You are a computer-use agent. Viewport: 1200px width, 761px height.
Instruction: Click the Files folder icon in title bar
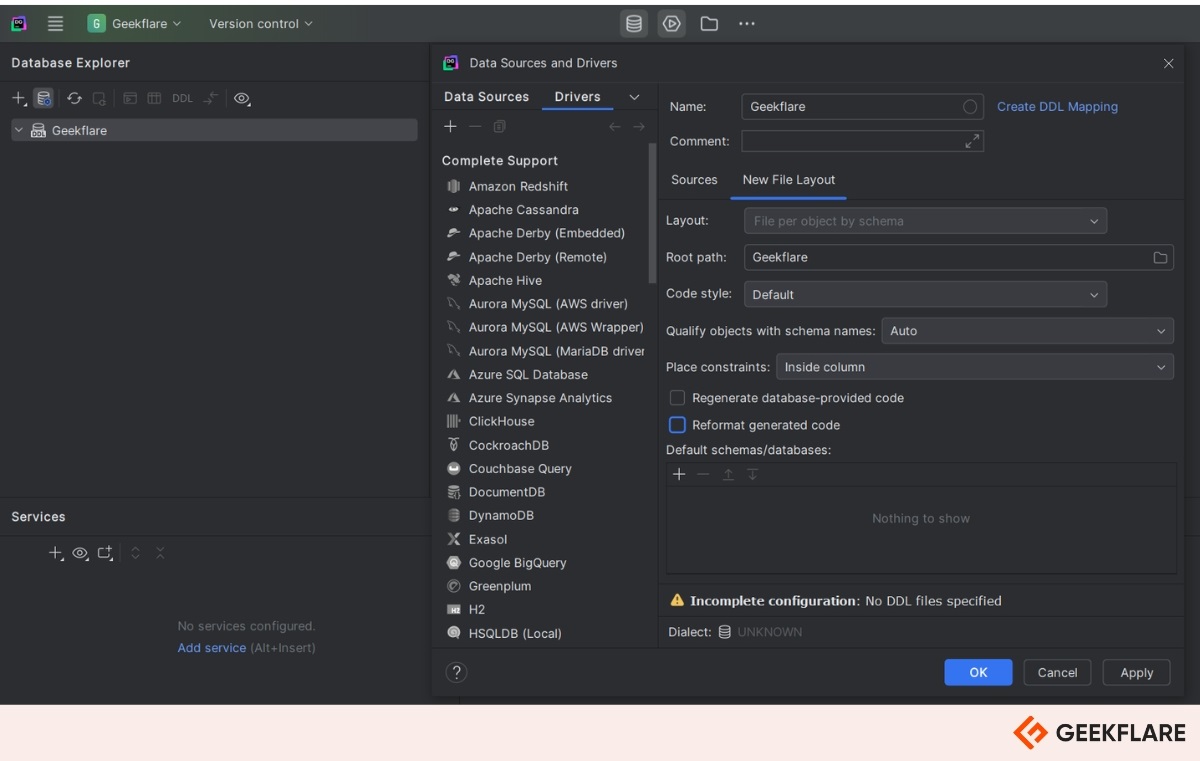click(x=709, y=23)
